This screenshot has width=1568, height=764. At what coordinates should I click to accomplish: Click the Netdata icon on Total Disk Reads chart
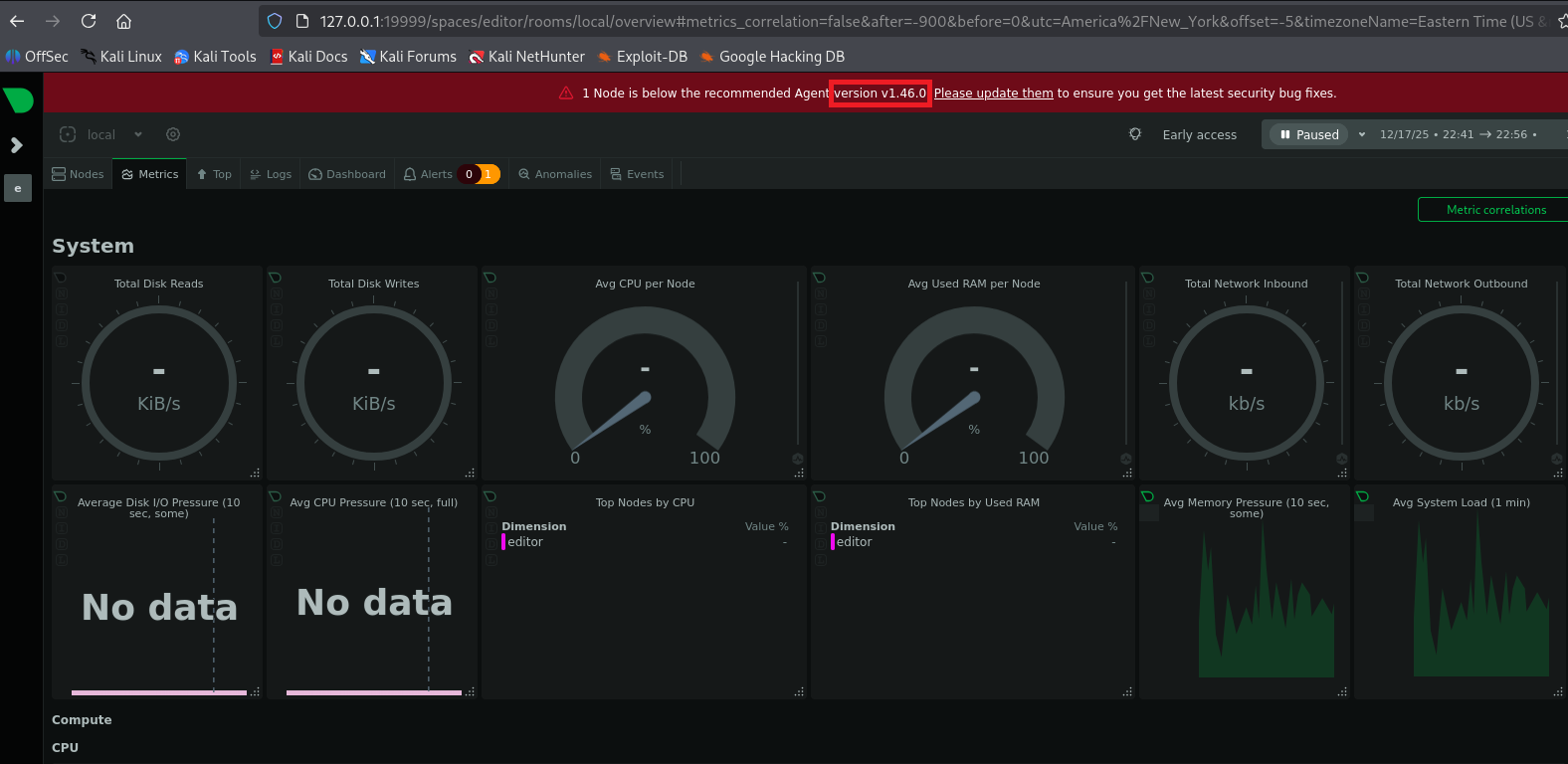click(x=61, y=278)
